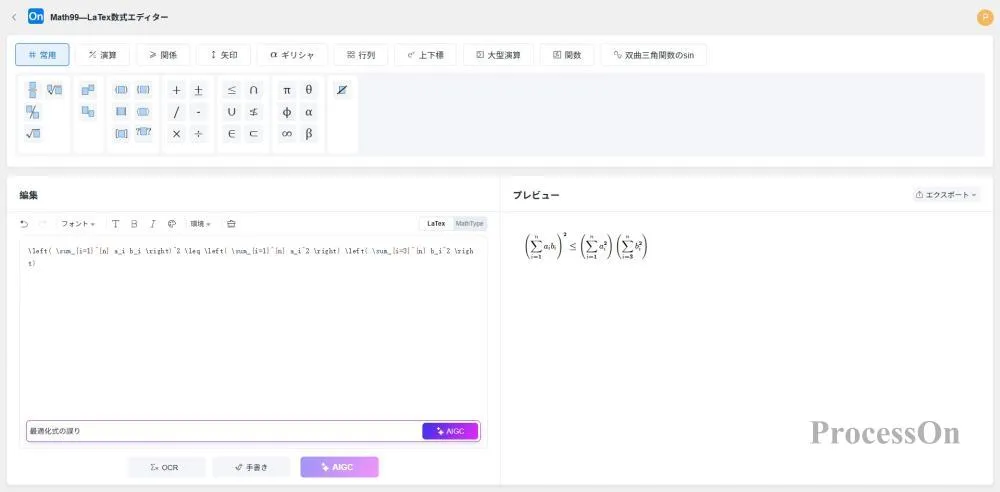
Task: Open the フォント dropdown
Action: (78, 224)
